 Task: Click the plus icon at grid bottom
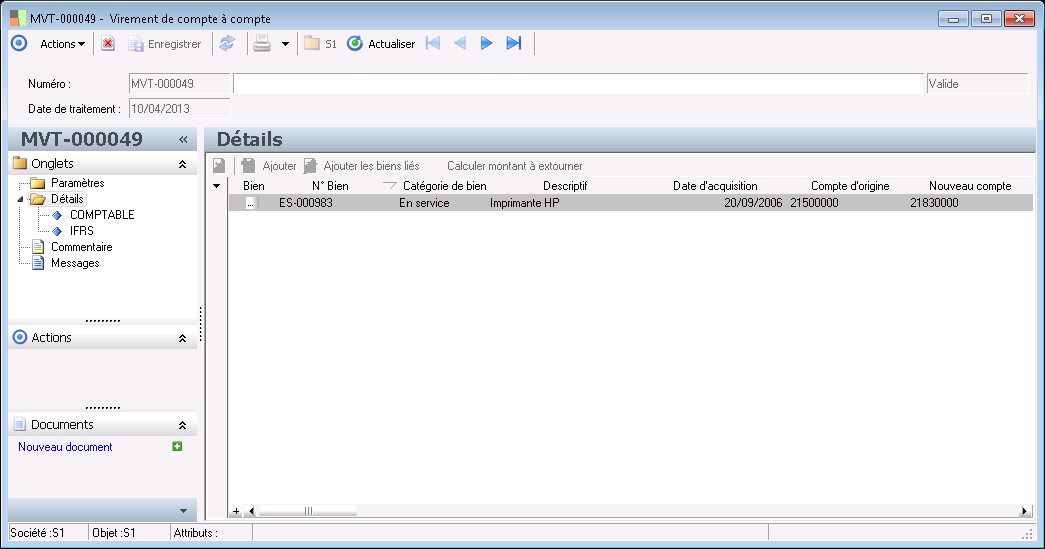point(236,512)
